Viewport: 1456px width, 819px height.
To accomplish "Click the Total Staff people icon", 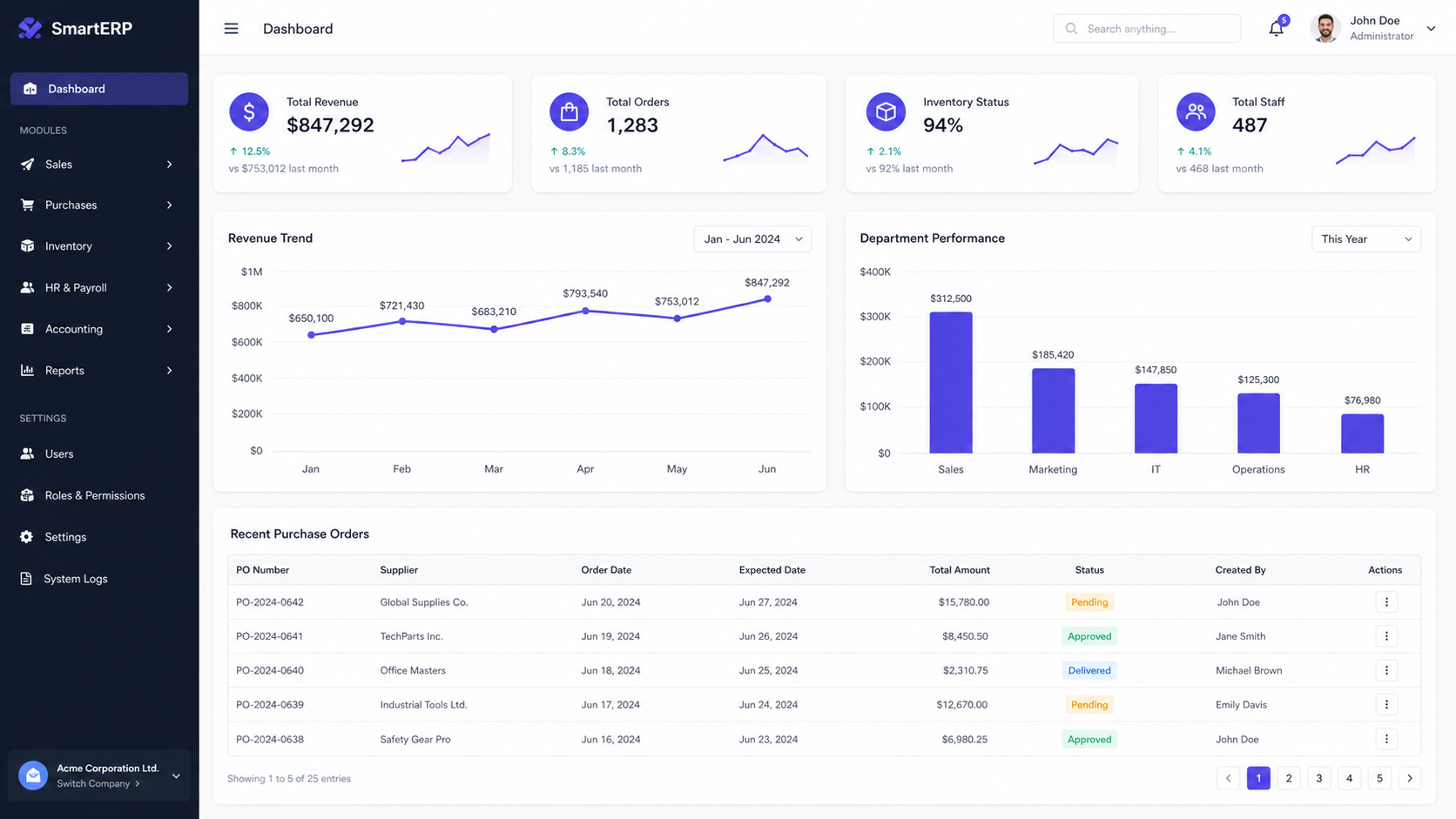I will coord(1196,111).
